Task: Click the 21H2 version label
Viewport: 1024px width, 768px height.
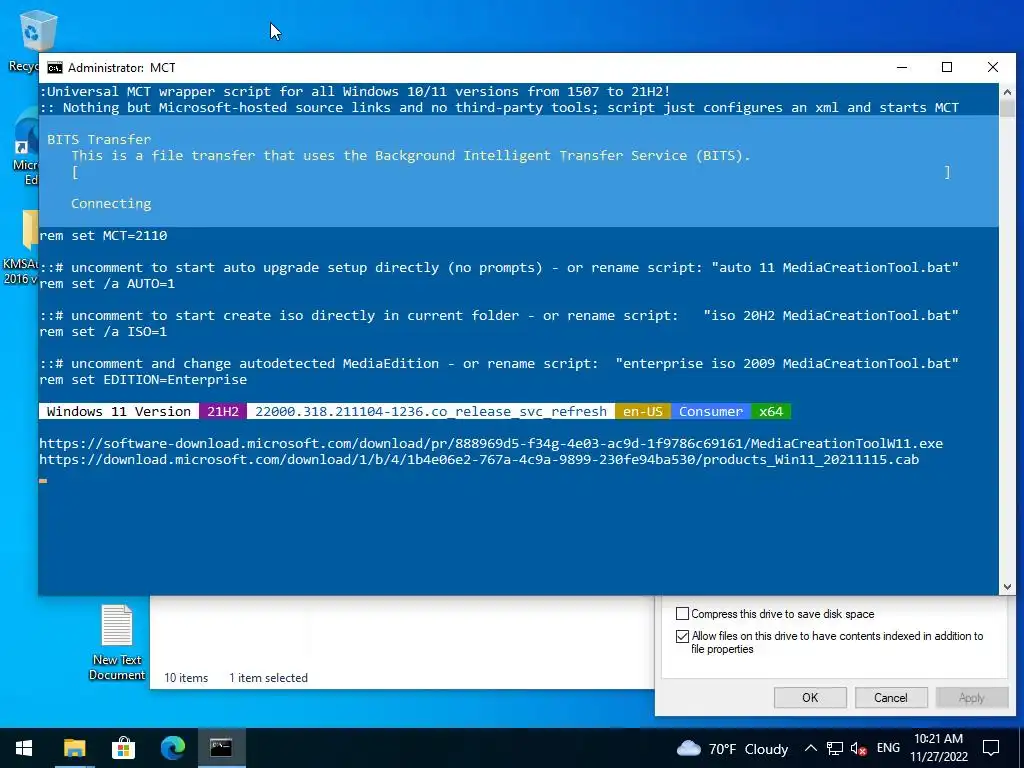Action: pyautogui.click(x=223, y=411)
